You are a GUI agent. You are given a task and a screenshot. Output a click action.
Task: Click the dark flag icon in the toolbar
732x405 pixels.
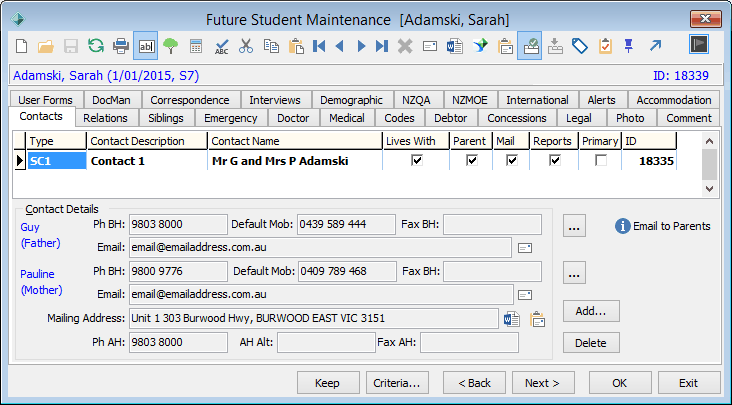699,44
